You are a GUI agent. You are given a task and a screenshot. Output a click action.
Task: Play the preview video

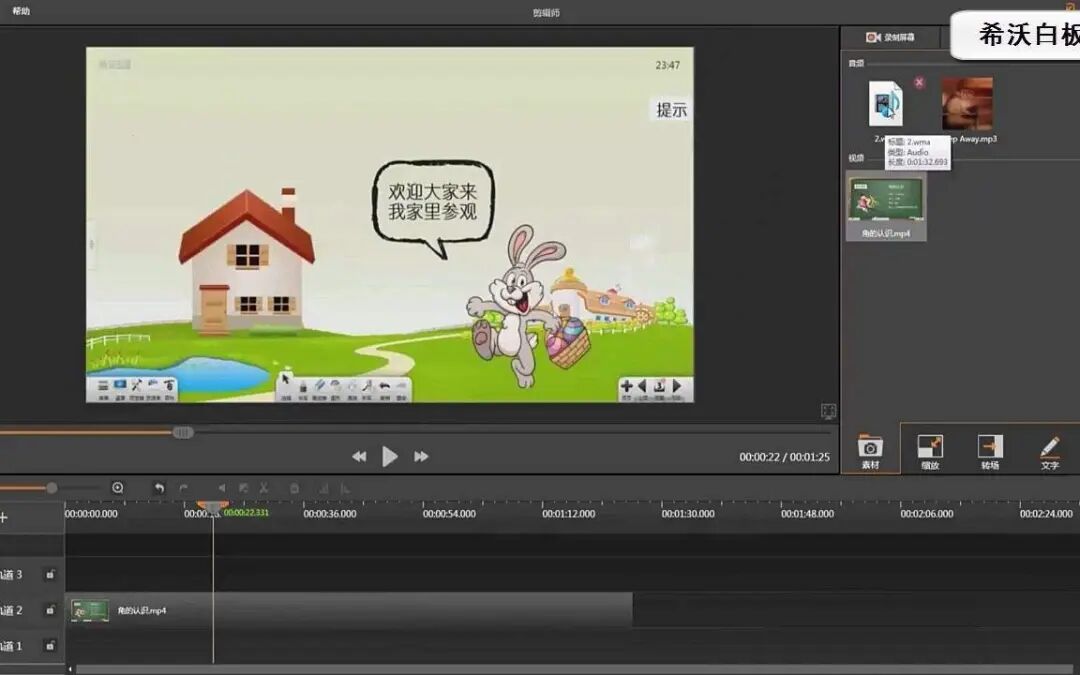390,456
